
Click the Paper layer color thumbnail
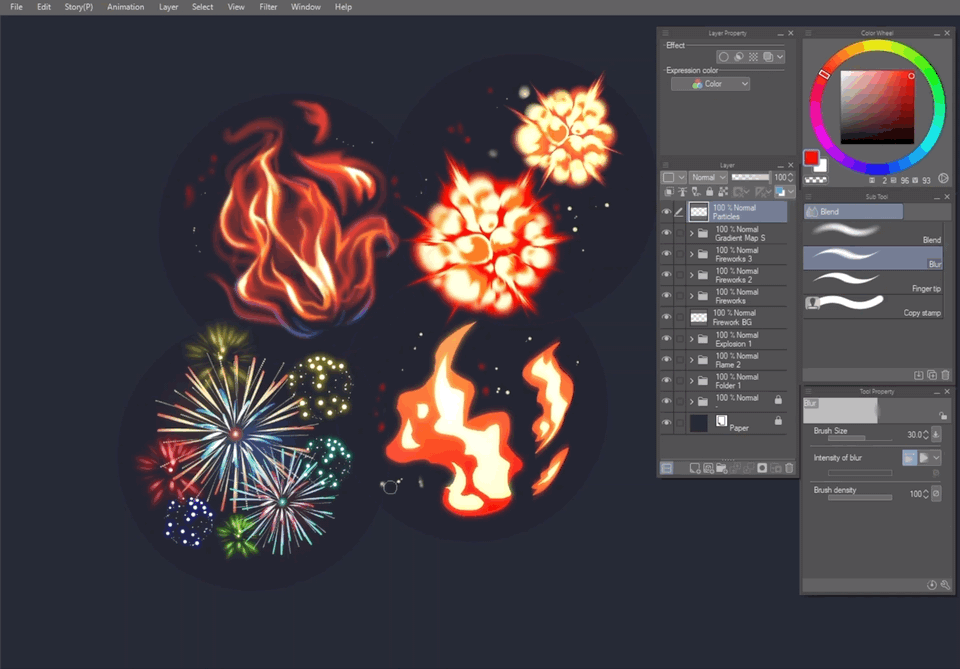pyautogui.click(x=699, y=423)
